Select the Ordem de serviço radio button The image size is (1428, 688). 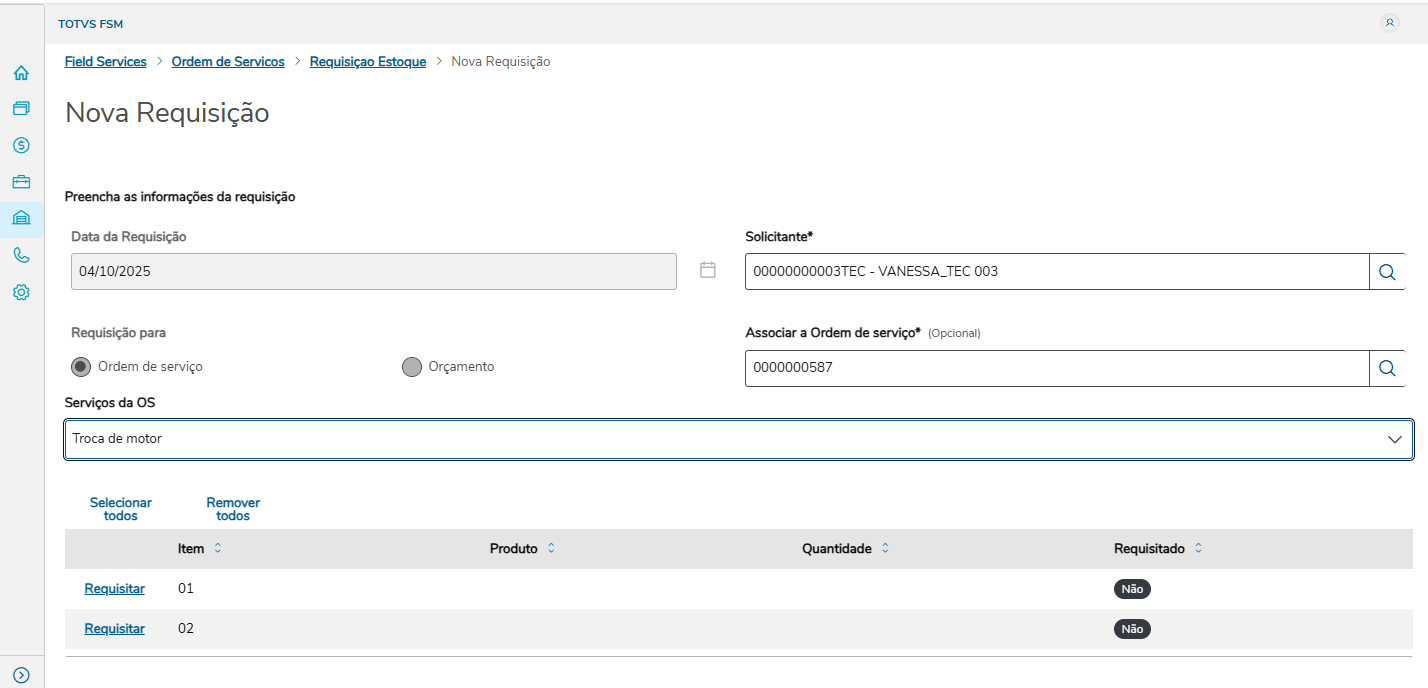pyautogui.click(x=81, y=367)
